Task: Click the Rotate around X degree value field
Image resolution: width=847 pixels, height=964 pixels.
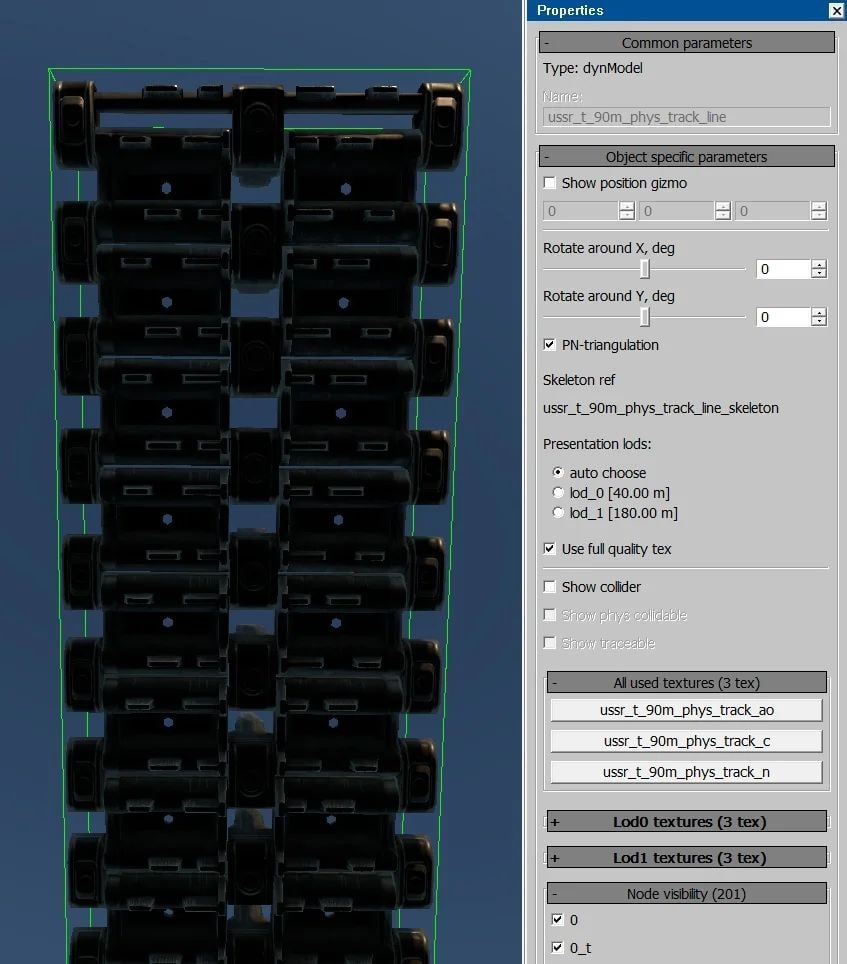Action: point(783,269)
